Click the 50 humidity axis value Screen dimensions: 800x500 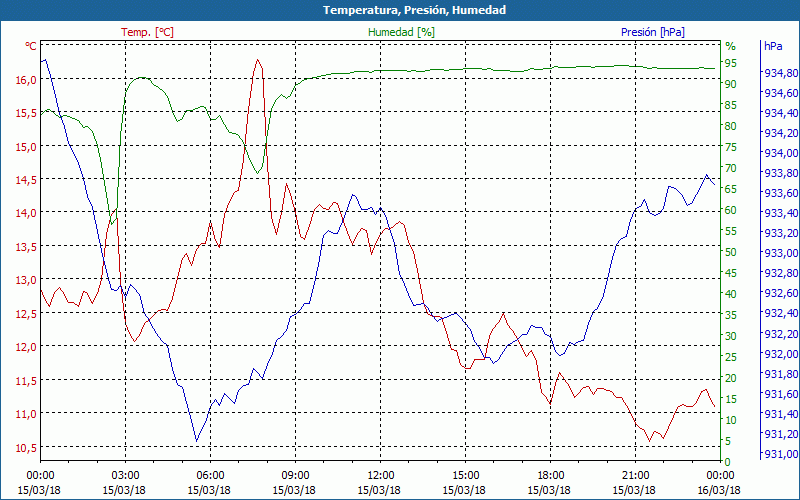click(x=731, y=252)
